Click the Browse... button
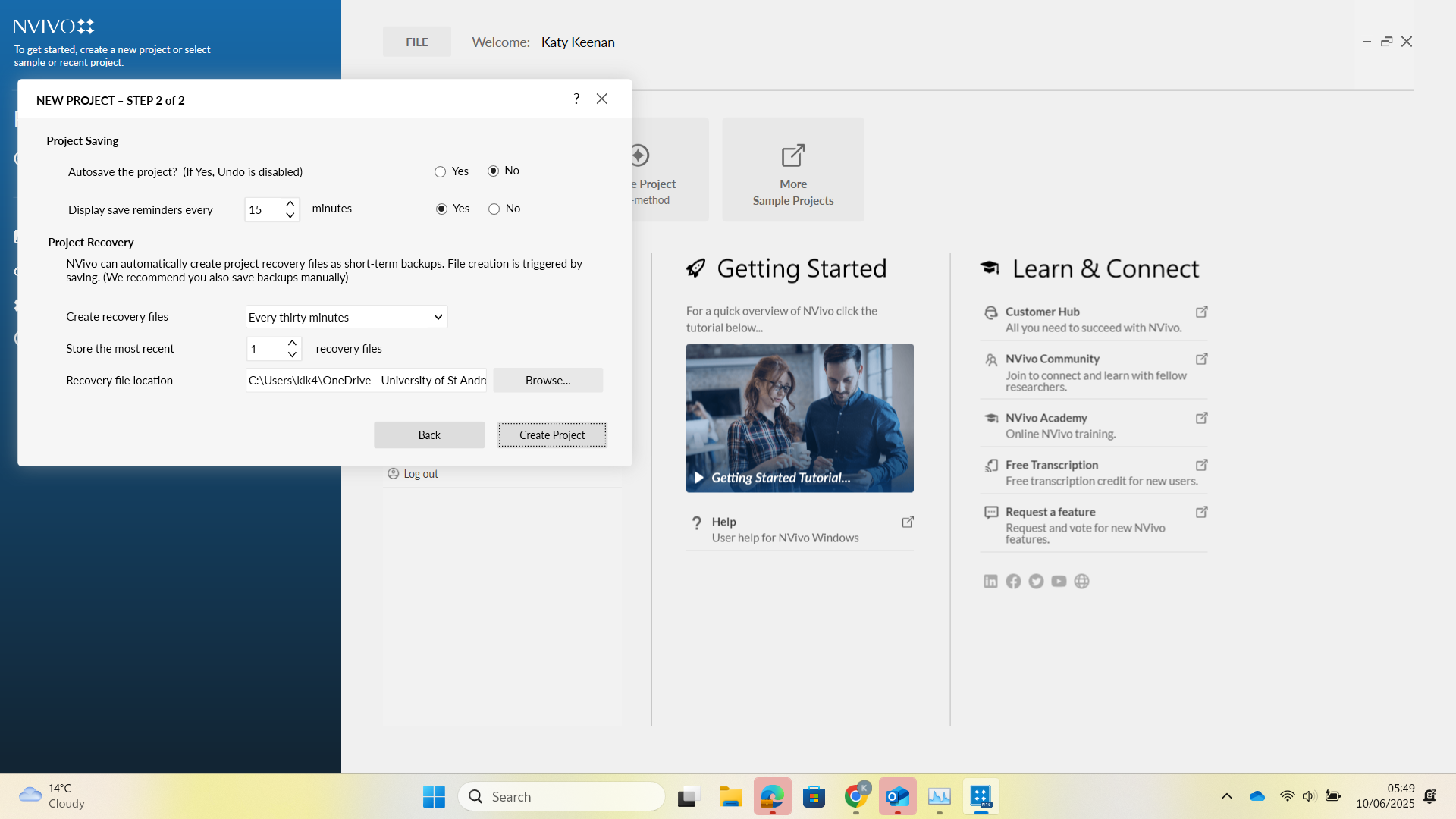 coord(548,381)
